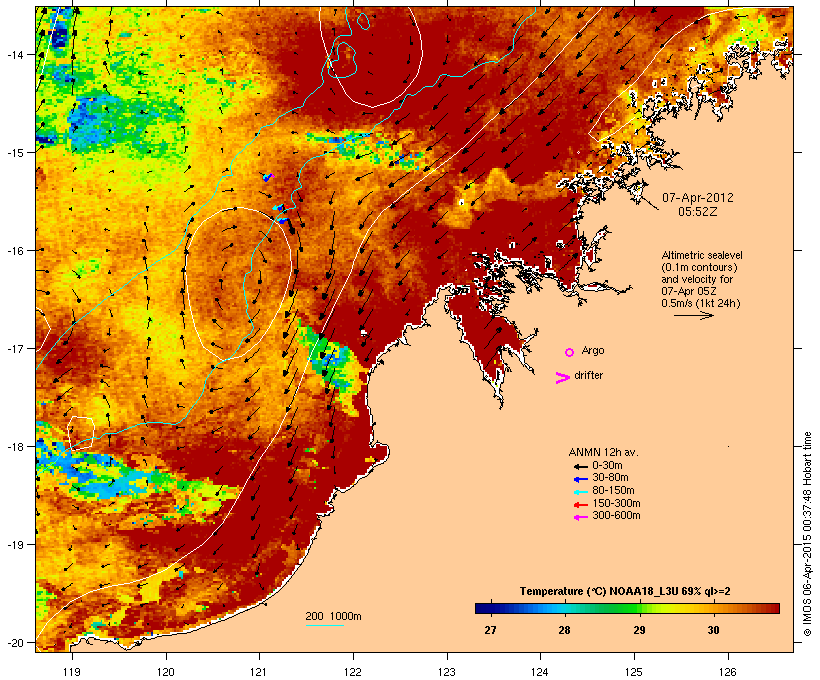This screenshot has height=680, width=820.
Task: Click the 0.5m/s velocity scale arrow
Action: tap(693, 315)
